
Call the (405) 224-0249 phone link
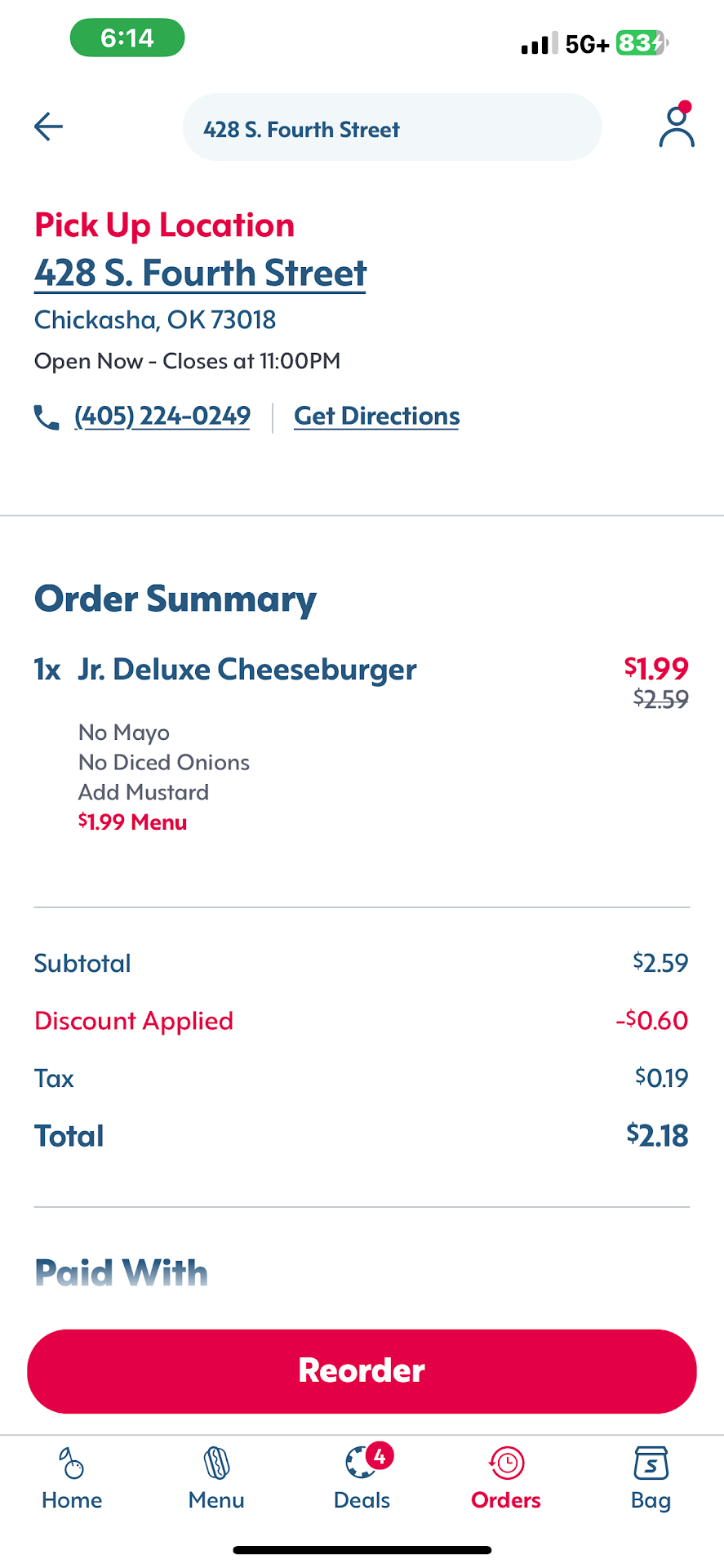(x=162, y=416)
